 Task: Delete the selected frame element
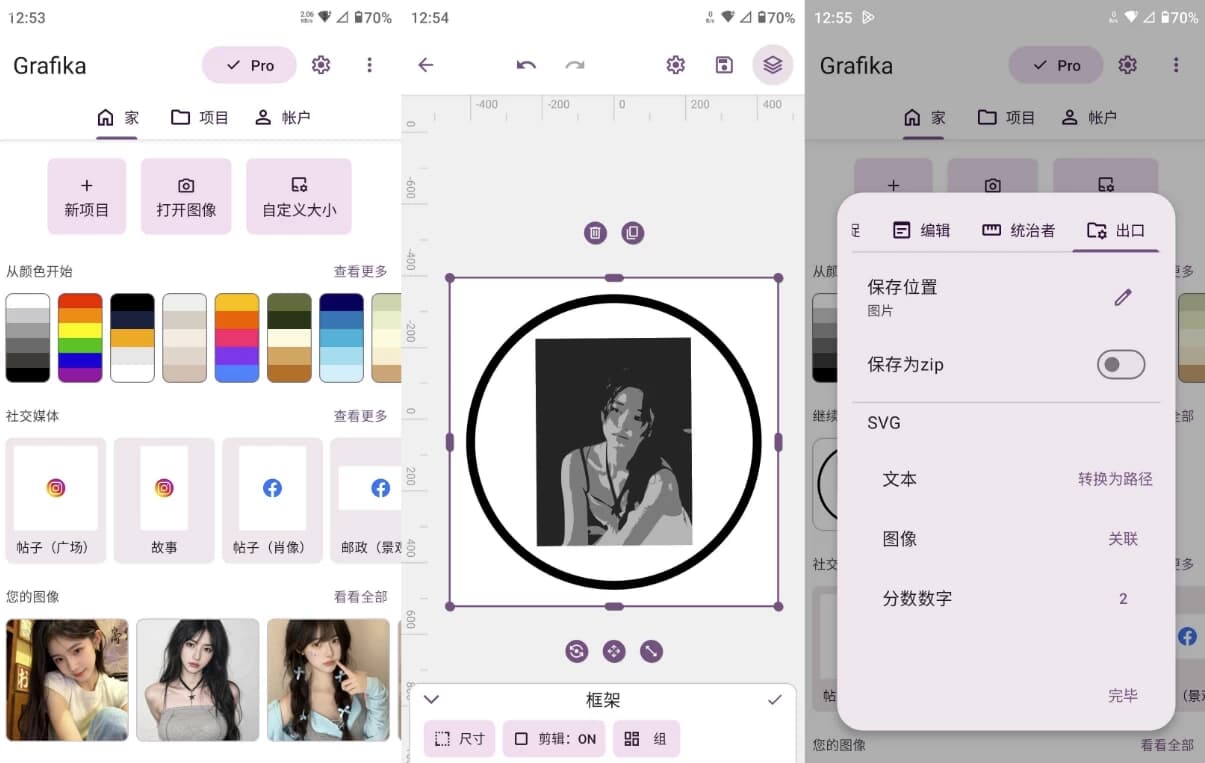click(x=595, y=233)
